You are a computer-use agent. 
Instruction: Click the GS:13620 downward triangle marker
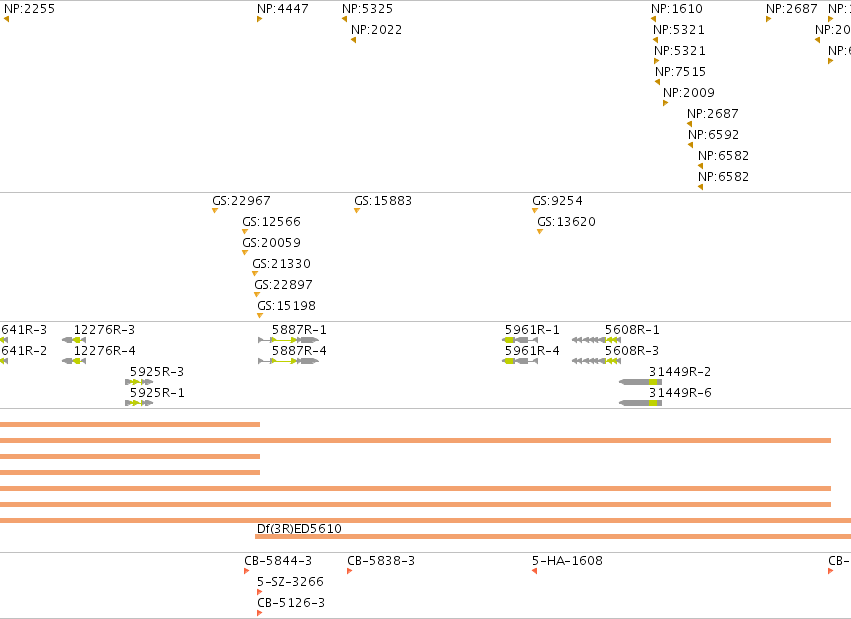539,232
